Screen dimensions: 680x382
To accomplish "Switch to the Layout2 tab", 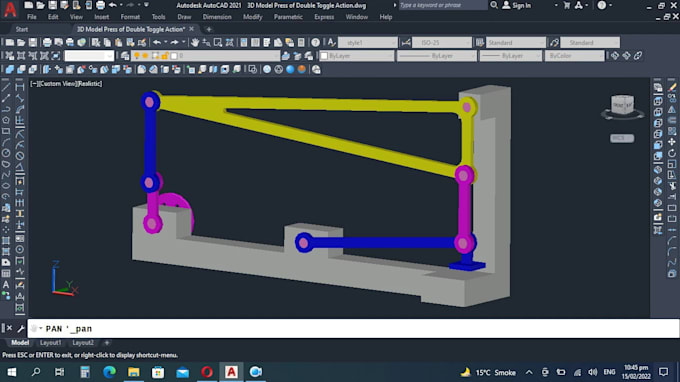I will pos(83,343).
